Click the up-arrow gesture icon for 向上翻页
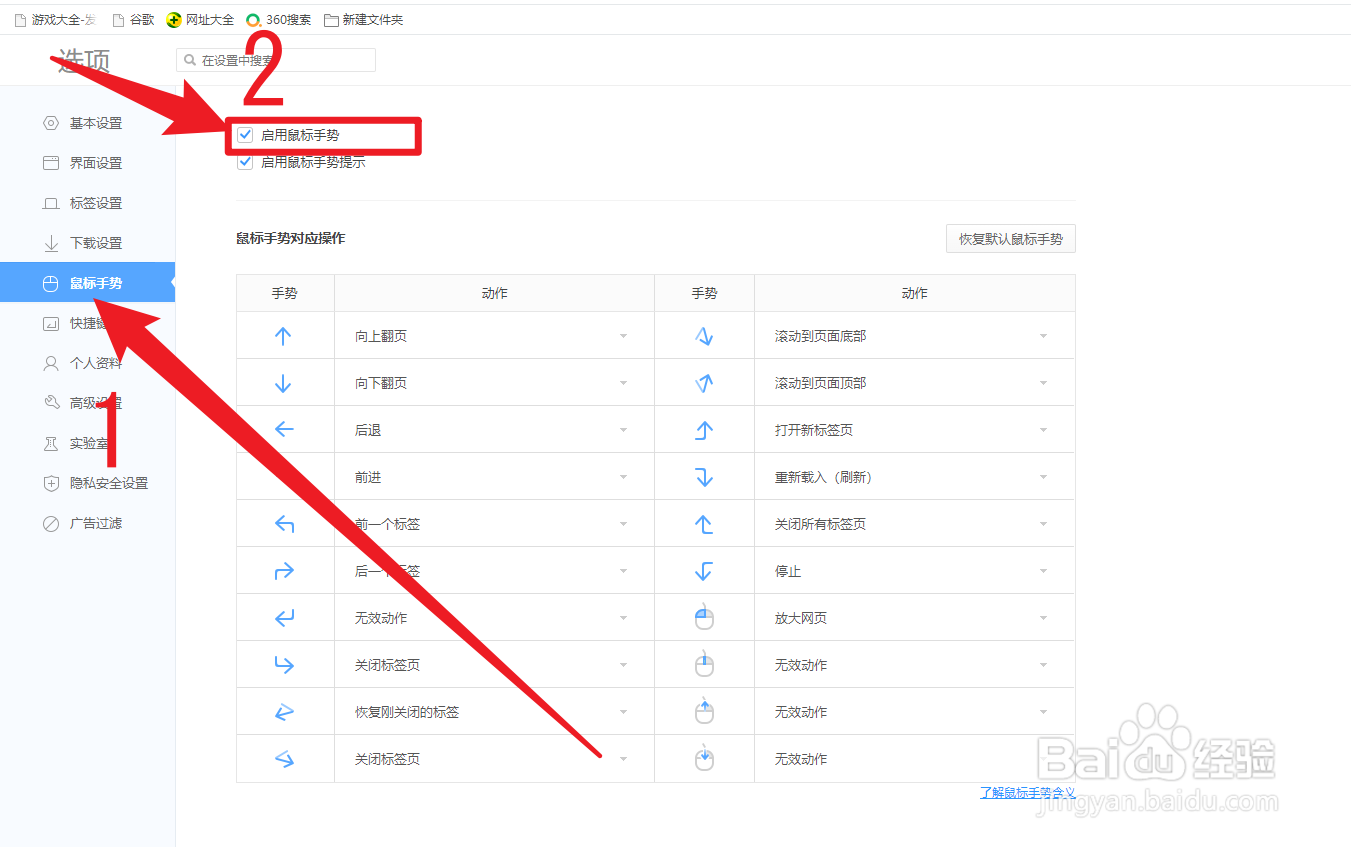The height and width of the screenshot is (847, 1351). click(x=283, y=336)
